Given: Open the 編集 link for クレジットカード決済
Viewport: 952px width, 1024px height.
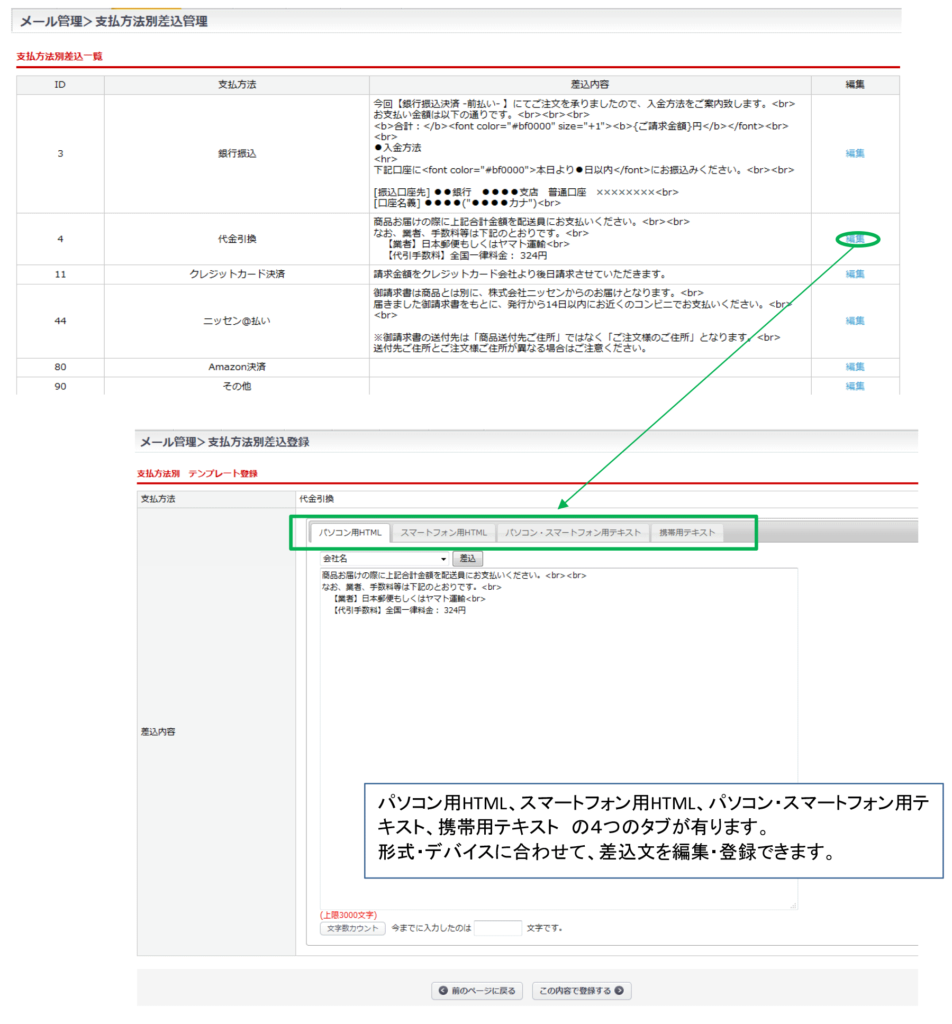Looking at the screenshot, I should click(x=855, y=274).
